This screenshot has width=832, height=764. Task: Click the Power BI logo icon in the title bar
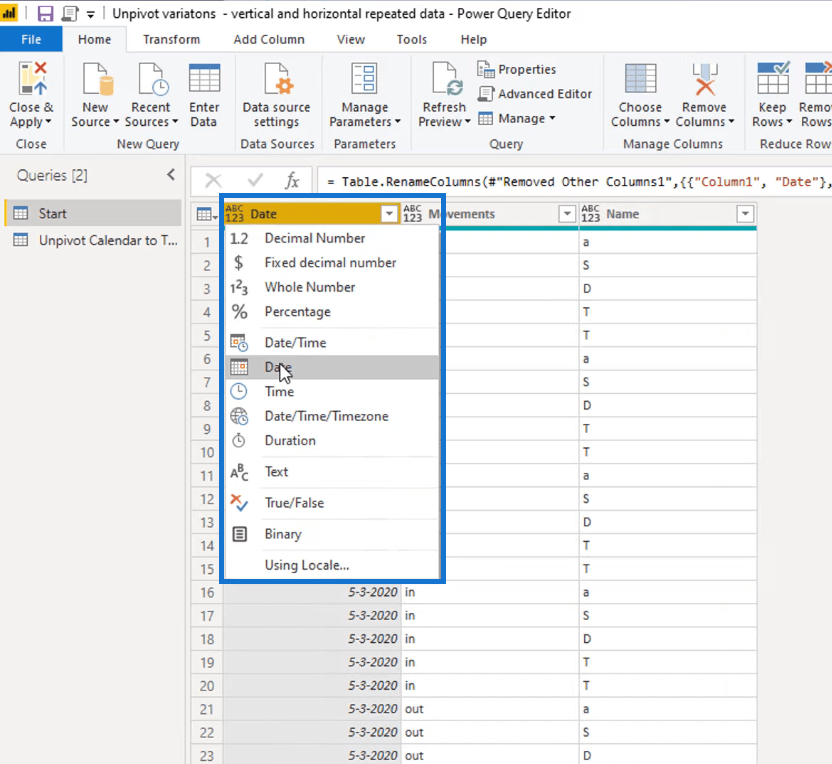click(x=9, y=13)
